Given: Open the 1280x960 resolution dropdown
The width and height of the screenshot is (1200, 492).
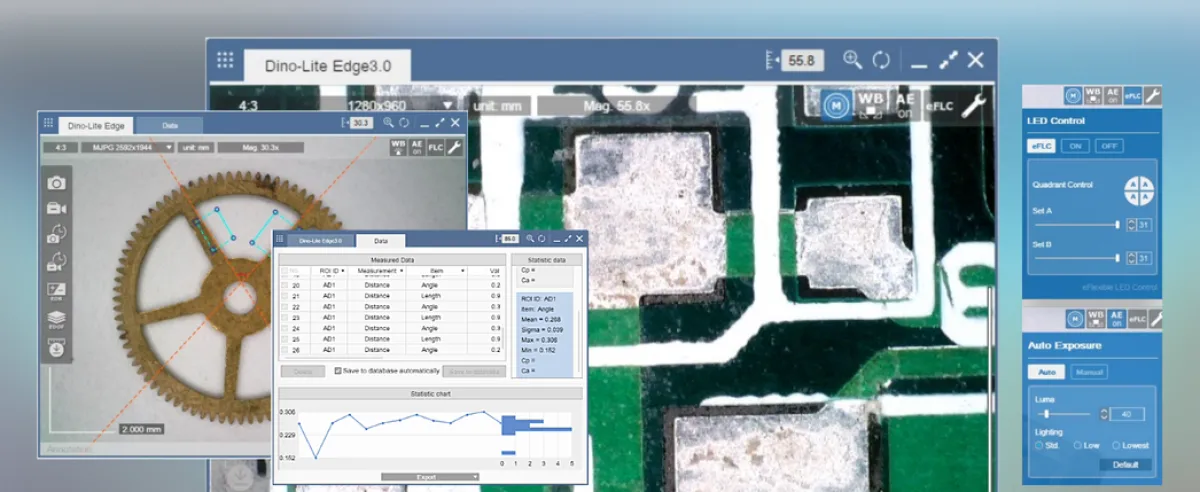Looking at the screenshot, I should (x=400, y=106).
